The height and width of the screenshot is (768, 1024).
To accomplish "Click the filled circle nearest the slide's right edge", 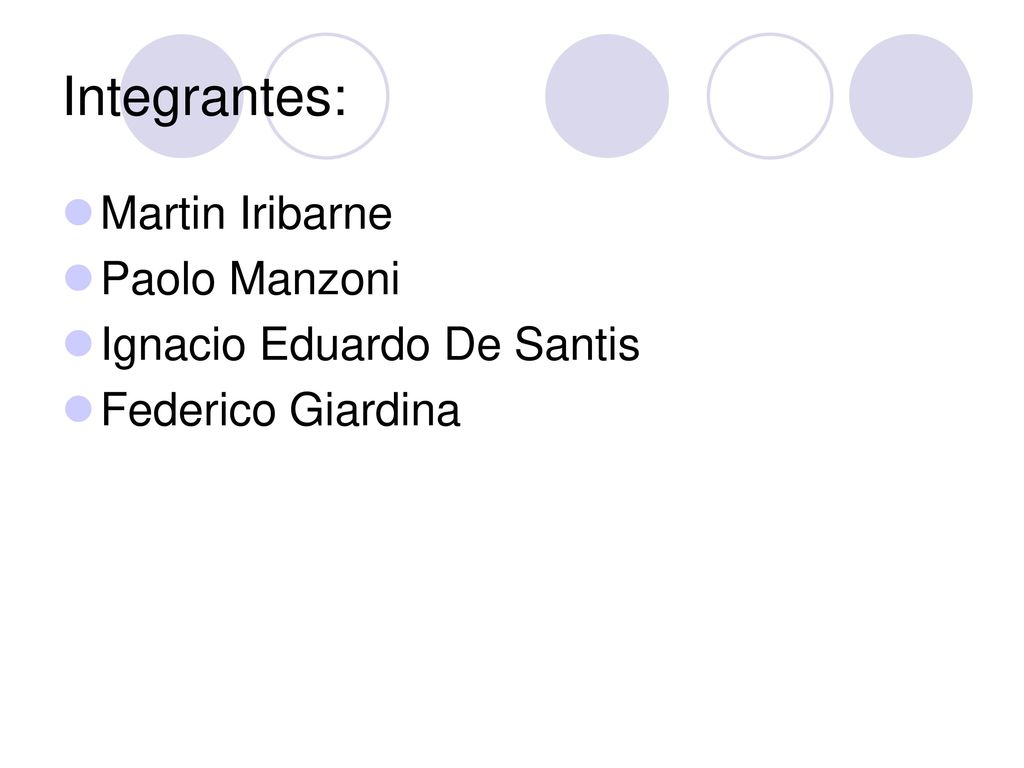I will 911,96.
